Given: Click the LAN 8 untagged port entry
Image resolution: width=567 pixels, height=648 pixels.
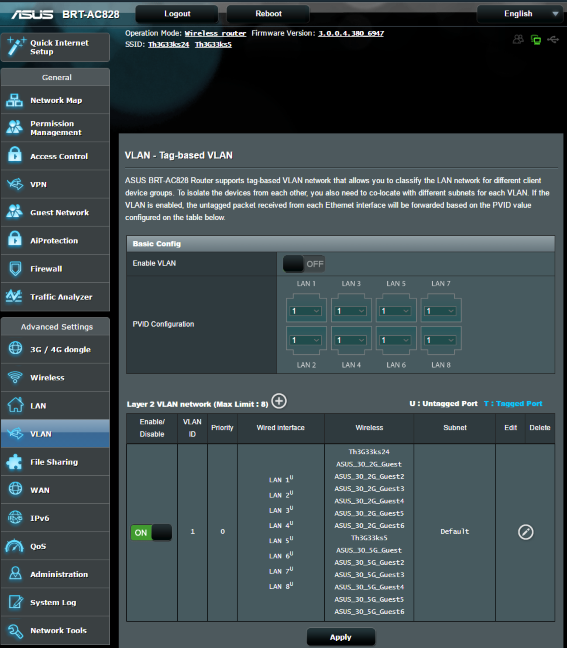Looking at the screenshot, I should click(281, 586).
